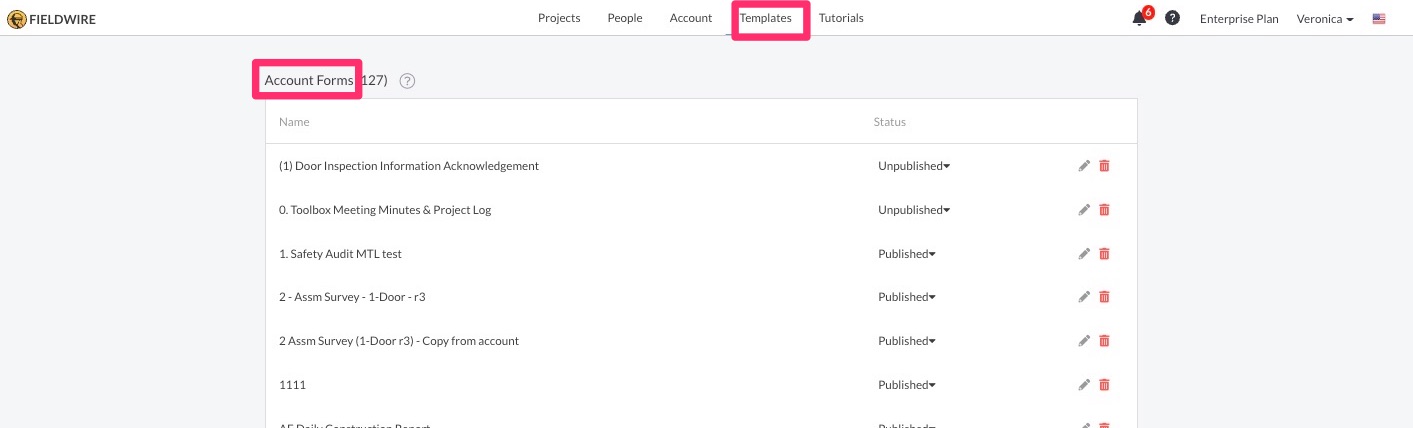Edit the Assm Survey Copy from account form

coord(1084,341)
